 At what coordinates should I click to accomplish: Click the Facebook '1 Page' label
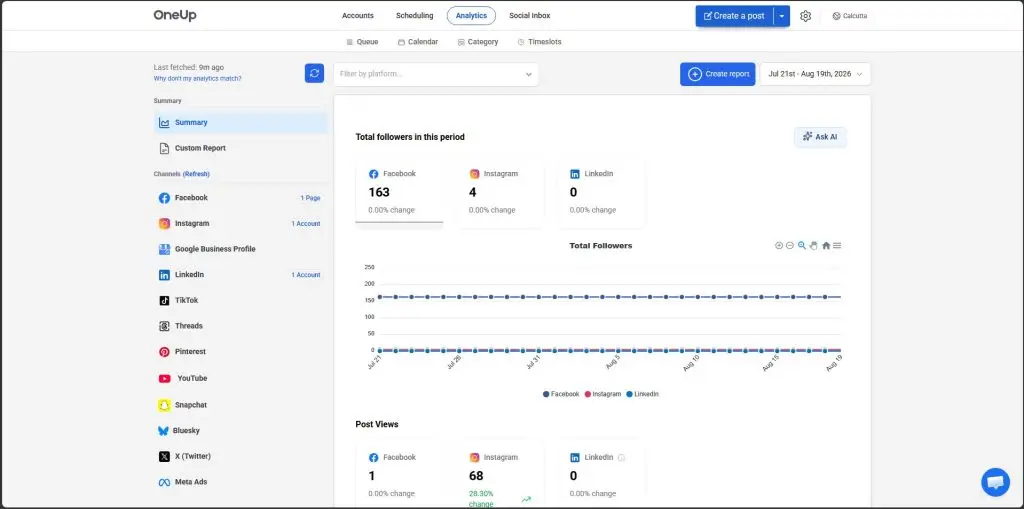click(x=310, y=198)
